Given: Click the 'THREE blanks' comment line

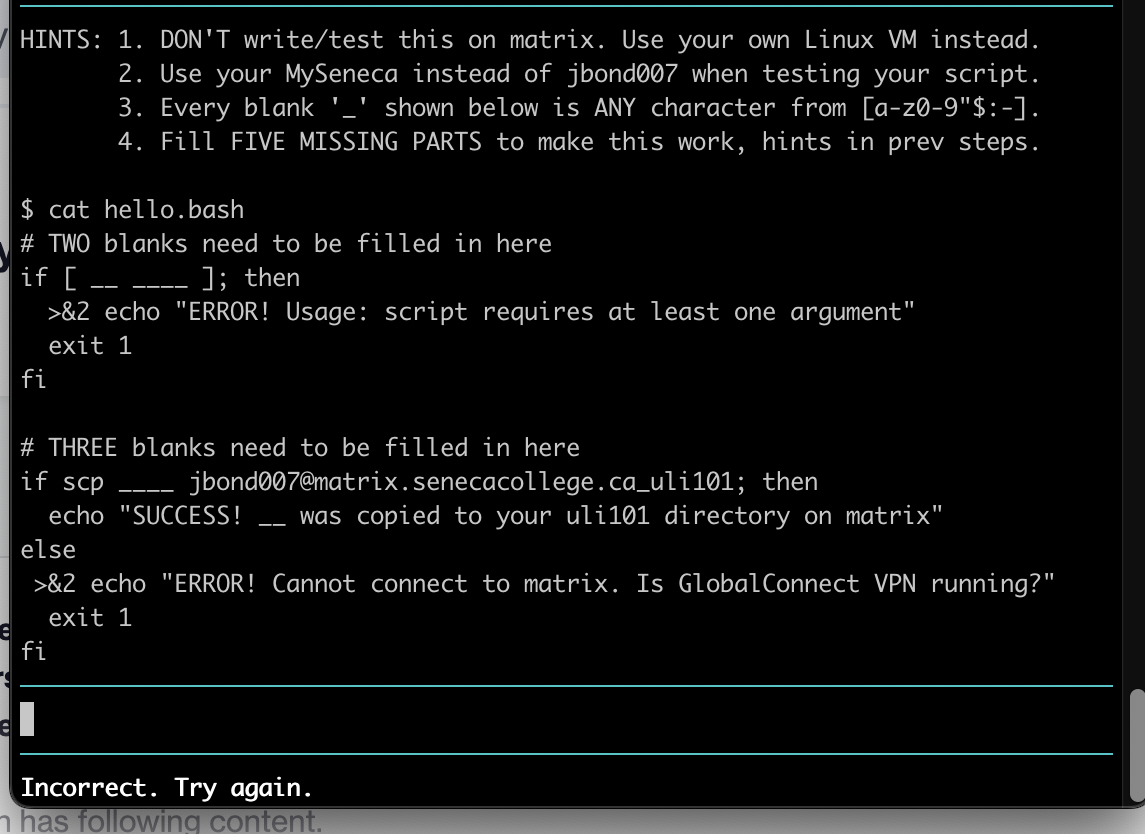Looking at the screenshot, I should click(x=300, y=447).
